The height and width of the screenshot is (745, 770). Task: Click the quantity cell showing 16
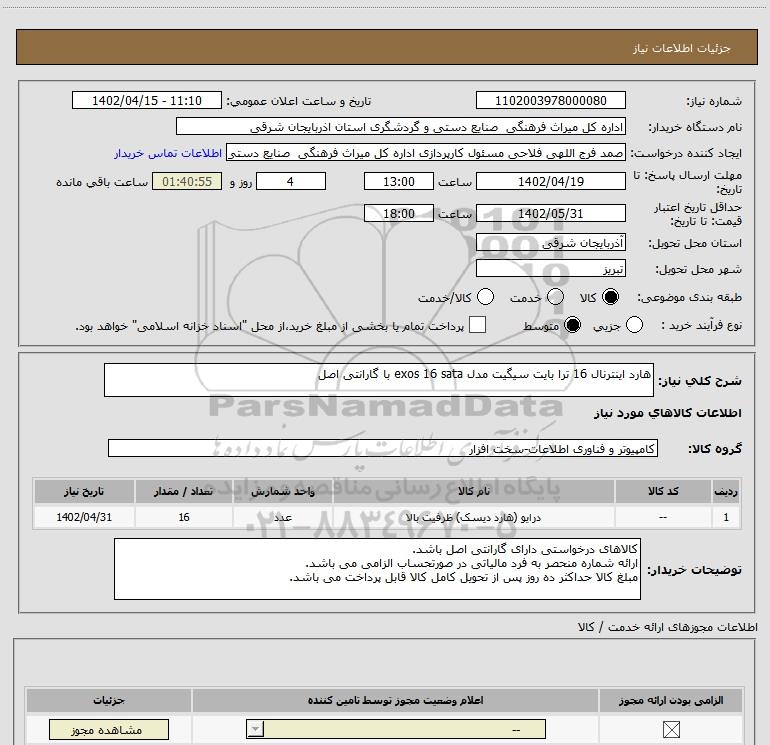point(184,518)
